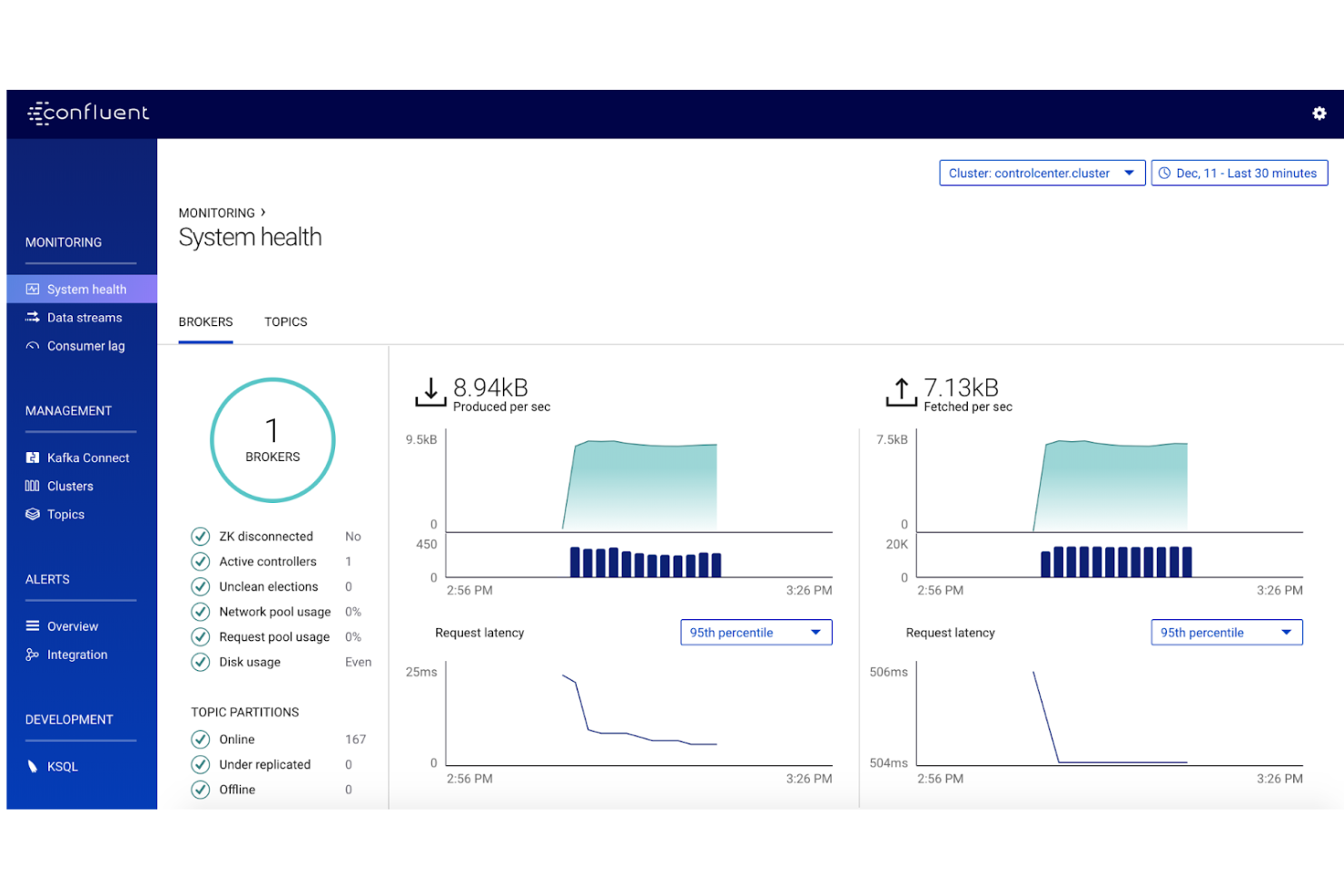Image resolution: width=1344 pixels, height=896 pixels.
Task: Click the Active controllers checkmark
Action: 201,561
